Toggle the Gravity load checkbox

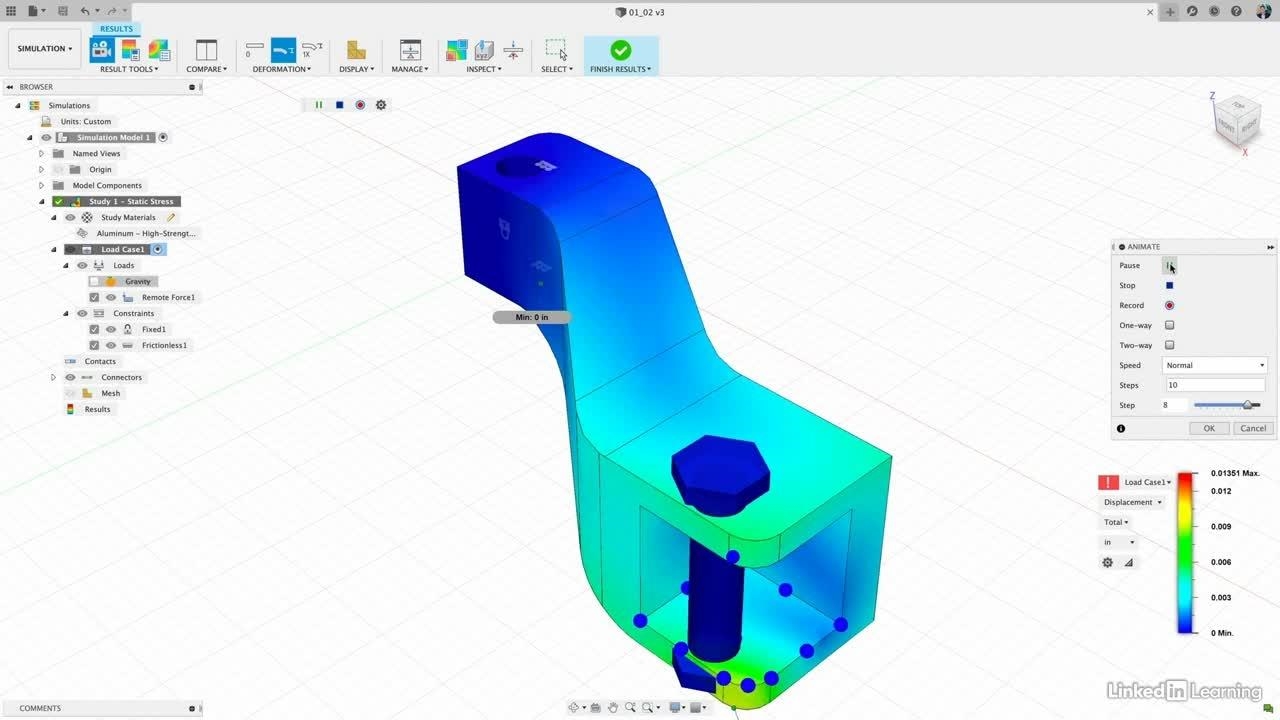pyautogui.click(x=95, y=282)
